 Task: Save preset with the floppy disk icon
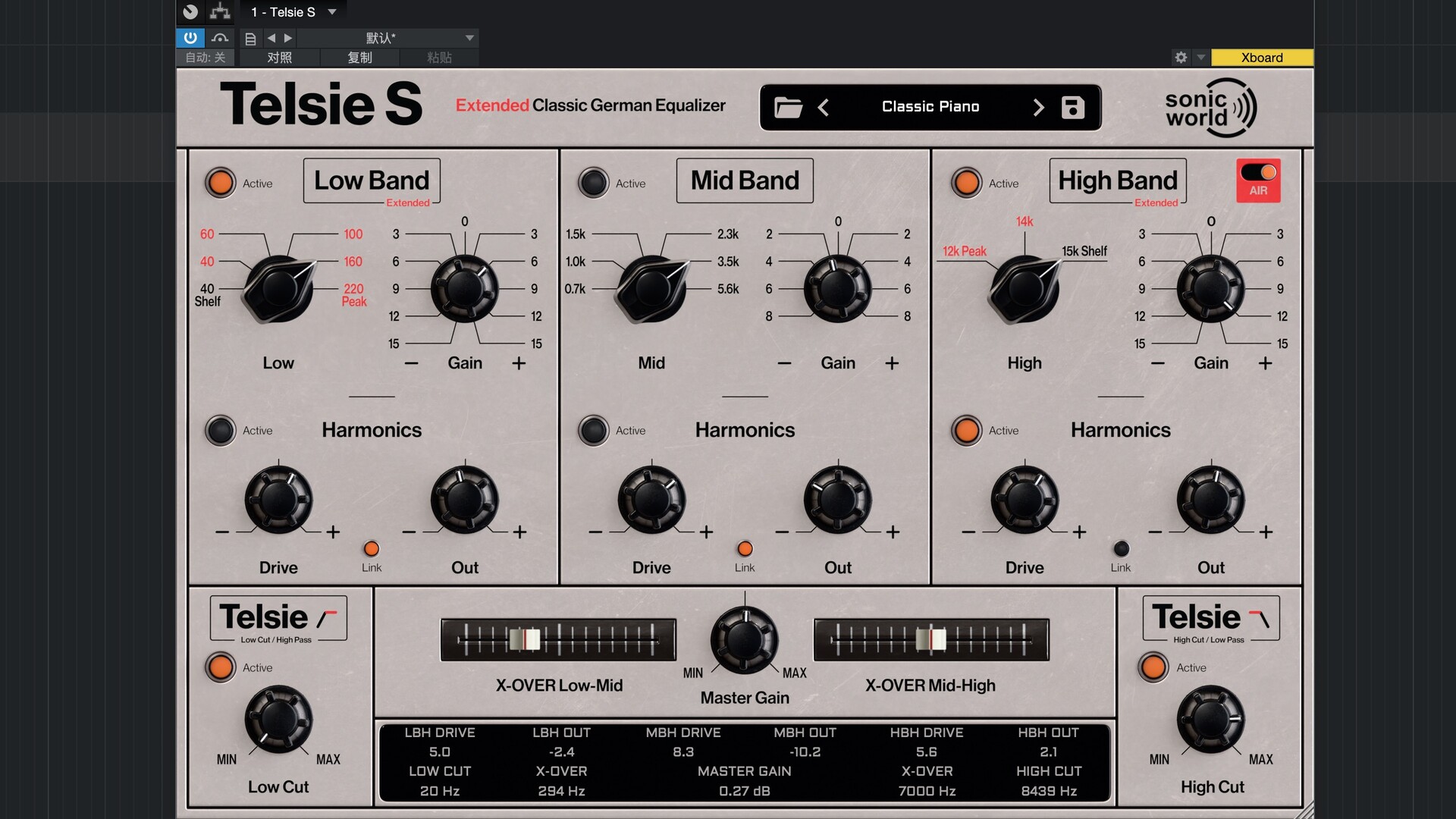[x=1072, y=108]
